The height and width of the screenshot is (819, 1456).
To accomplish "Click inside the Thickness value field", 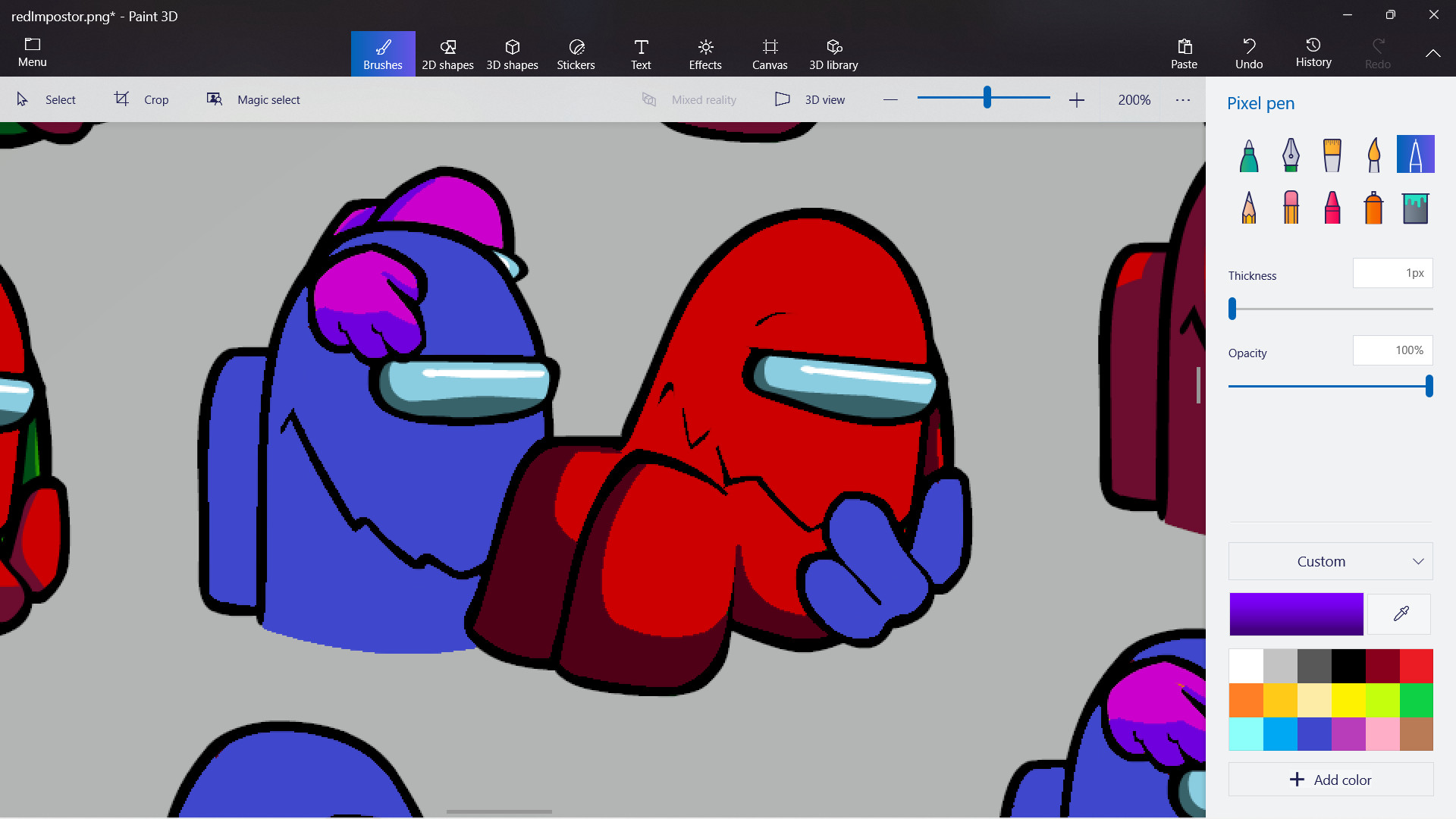I will click(x=1392, y=273).
